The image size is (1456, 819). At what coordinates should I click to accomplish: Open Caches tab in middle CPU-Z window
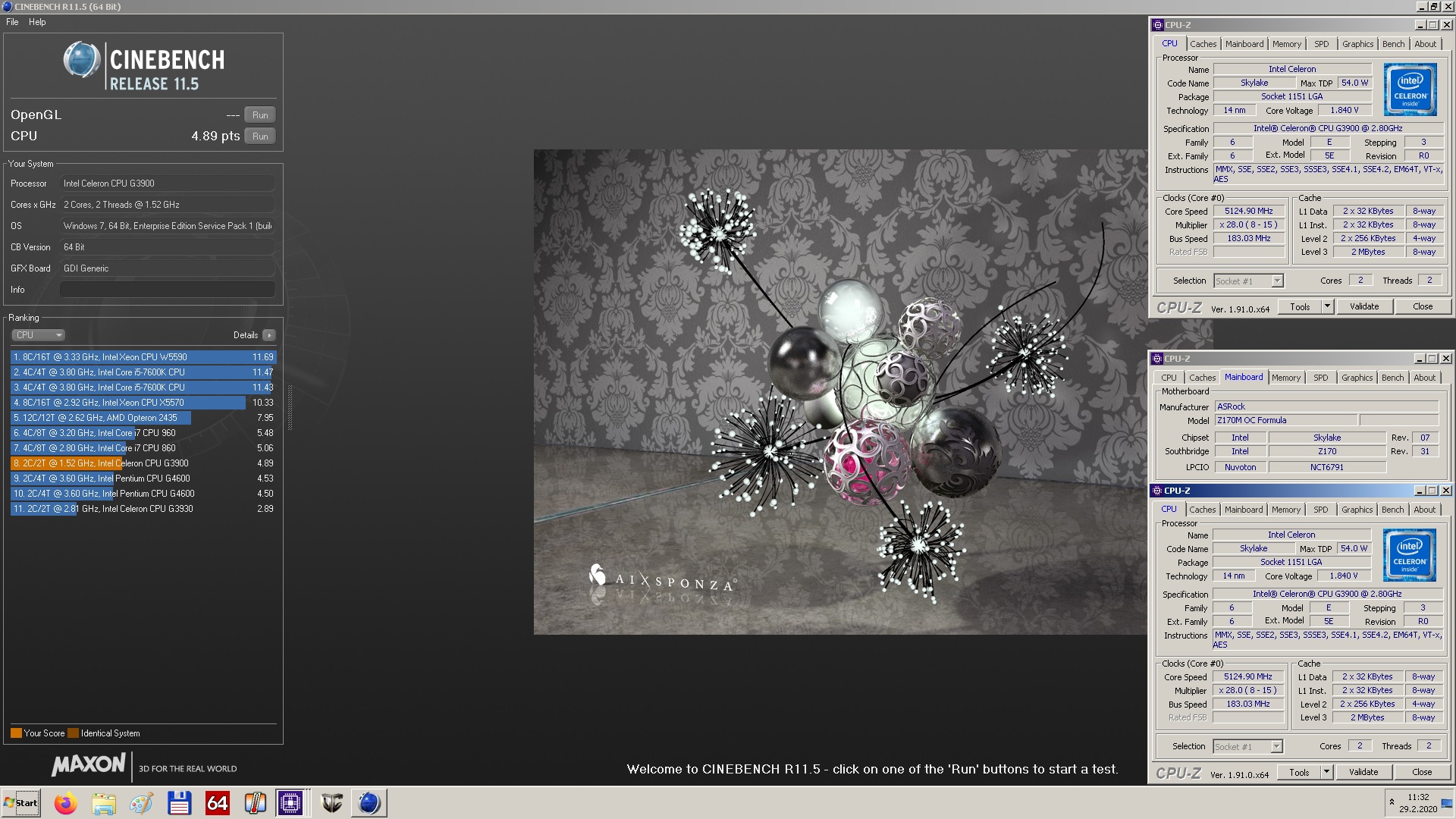coord(1202,378)
